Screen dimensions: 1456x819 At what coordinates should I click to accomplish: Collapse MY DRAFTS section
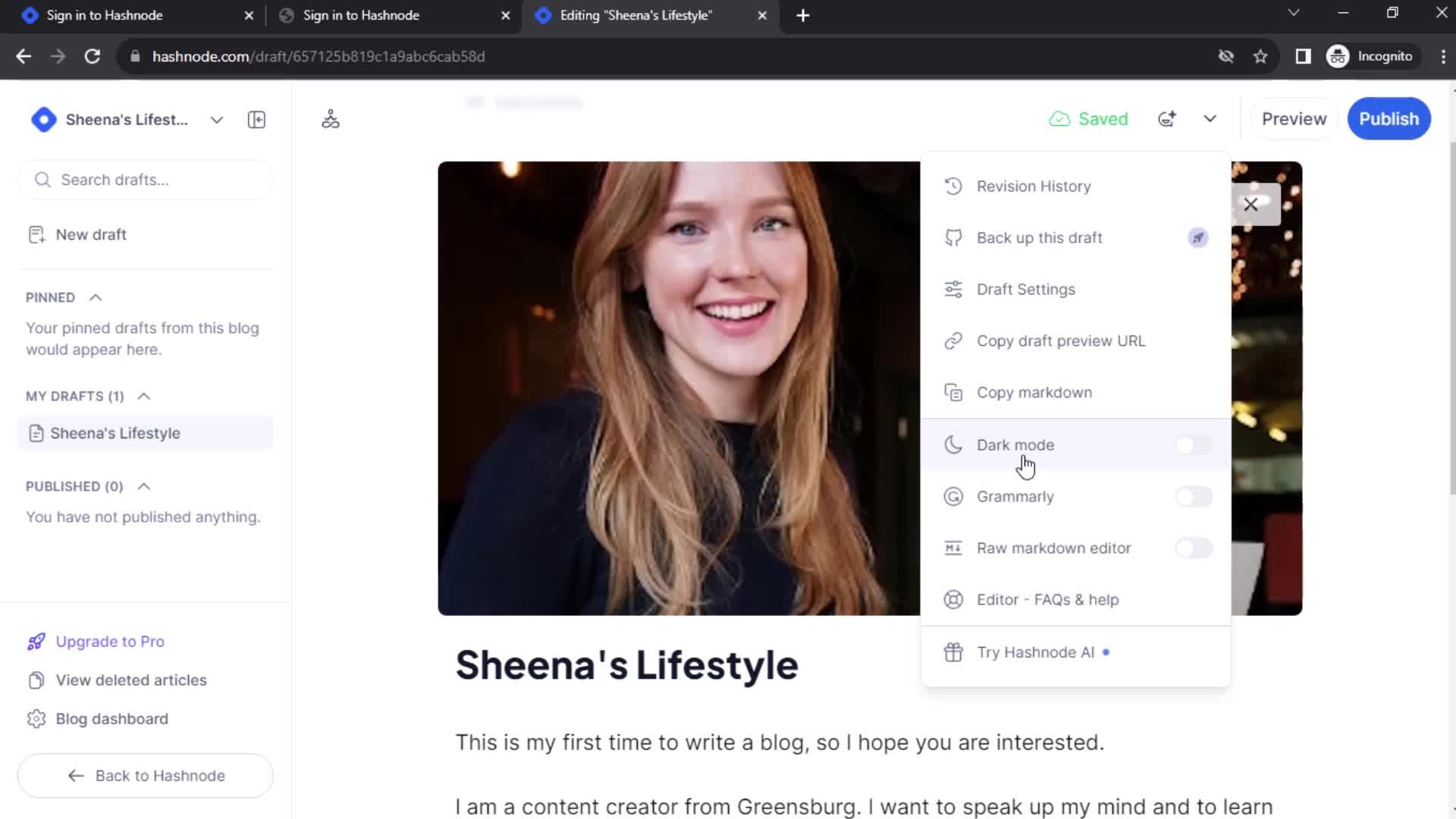[143, 396]
